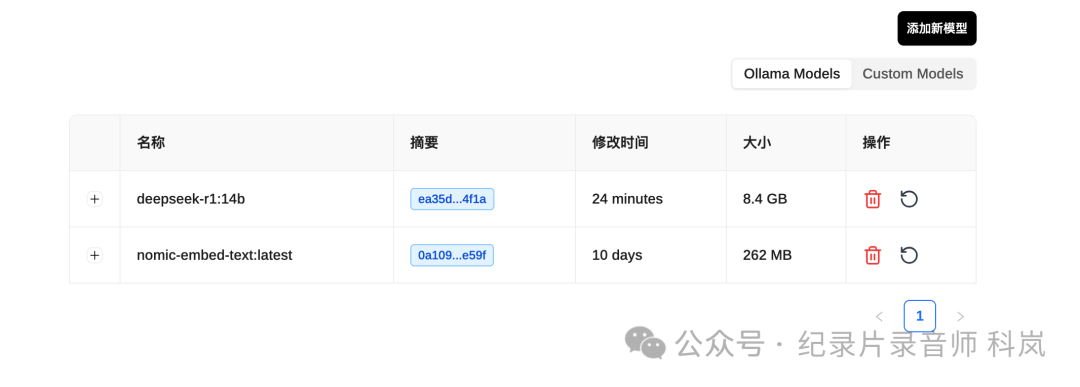Refresh the nomic-embed-text:latest model
The height and width of the screenshot is (387, 1080).
[909, 255]
